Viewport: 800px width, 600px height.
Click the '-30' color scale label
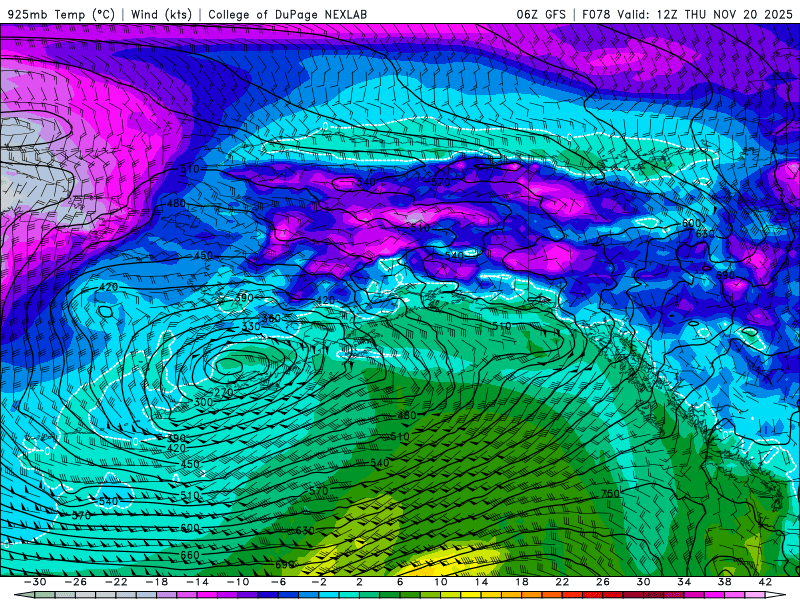(x=35, y=582)
